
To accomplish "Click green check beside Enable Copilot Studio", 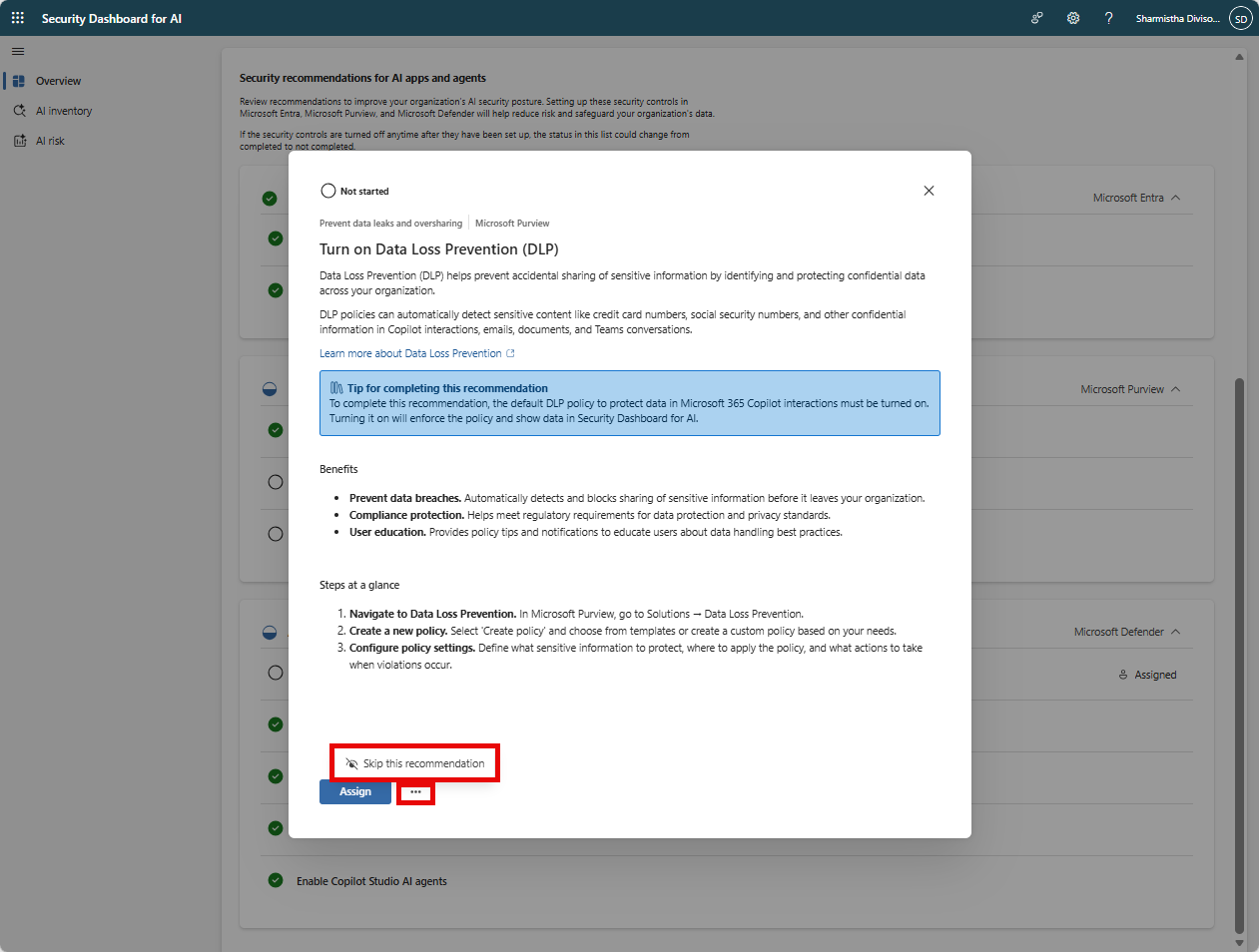I will 276,880.
